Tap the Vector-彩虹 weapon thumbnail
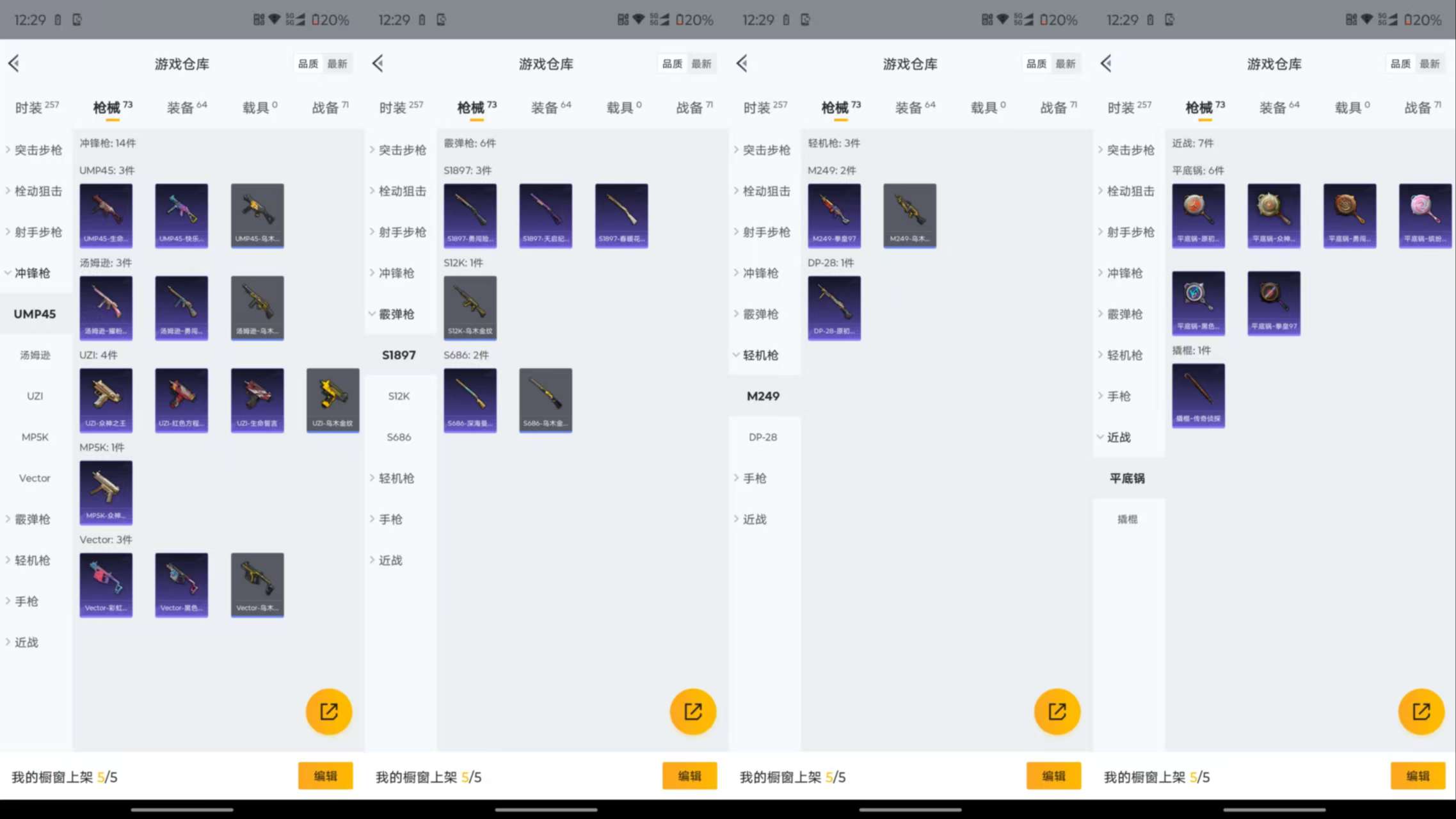Image resolution: width=1456 pixels, height=819 pixels. point(106,584)
